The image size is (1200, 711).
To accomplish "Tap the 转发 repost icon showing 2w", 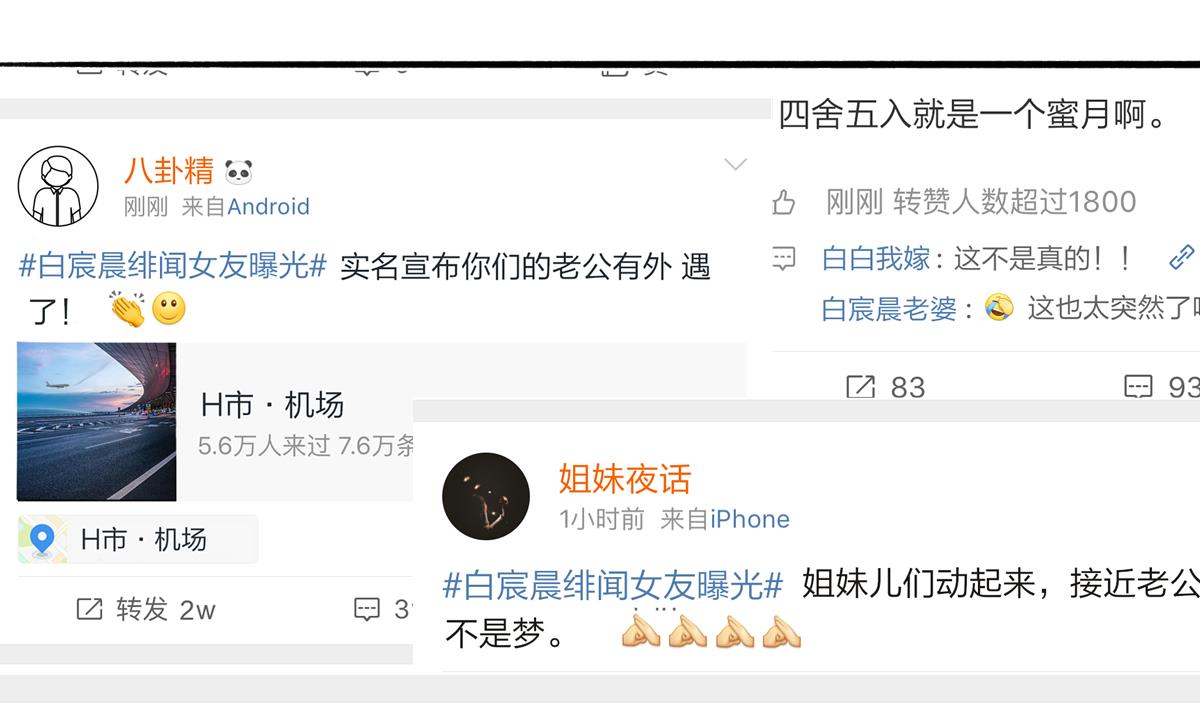I will pos(88,609).
